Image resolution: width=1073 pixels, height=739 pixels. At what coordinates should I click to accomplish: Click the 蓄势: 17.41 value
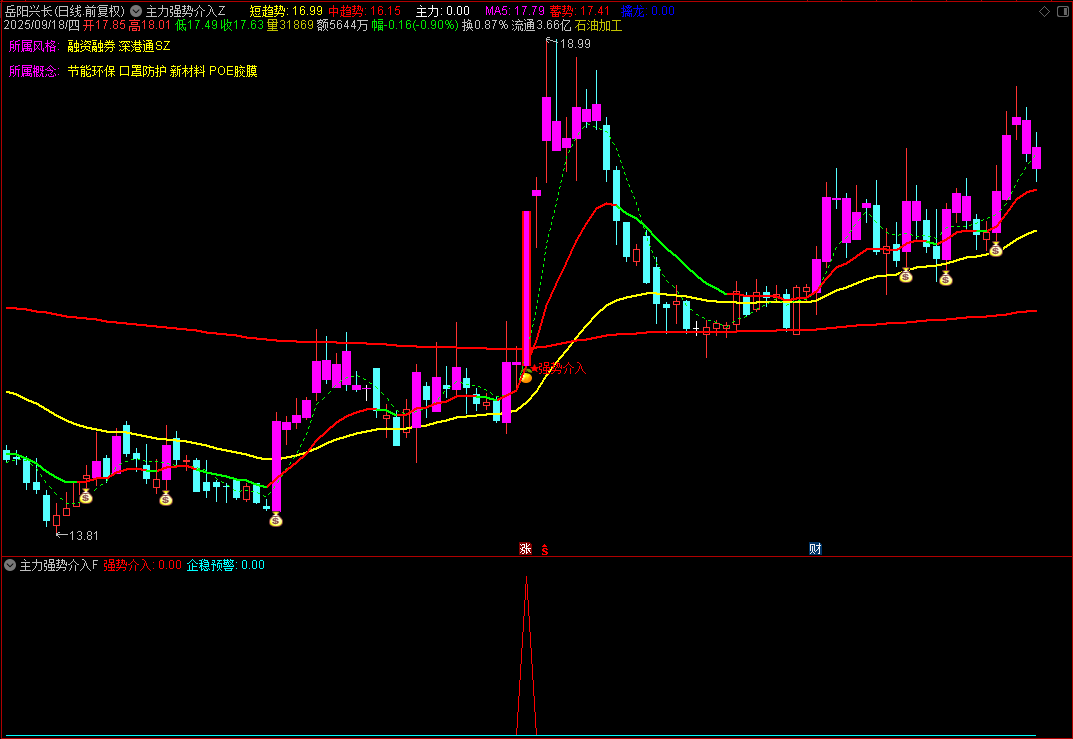point(580,11)
